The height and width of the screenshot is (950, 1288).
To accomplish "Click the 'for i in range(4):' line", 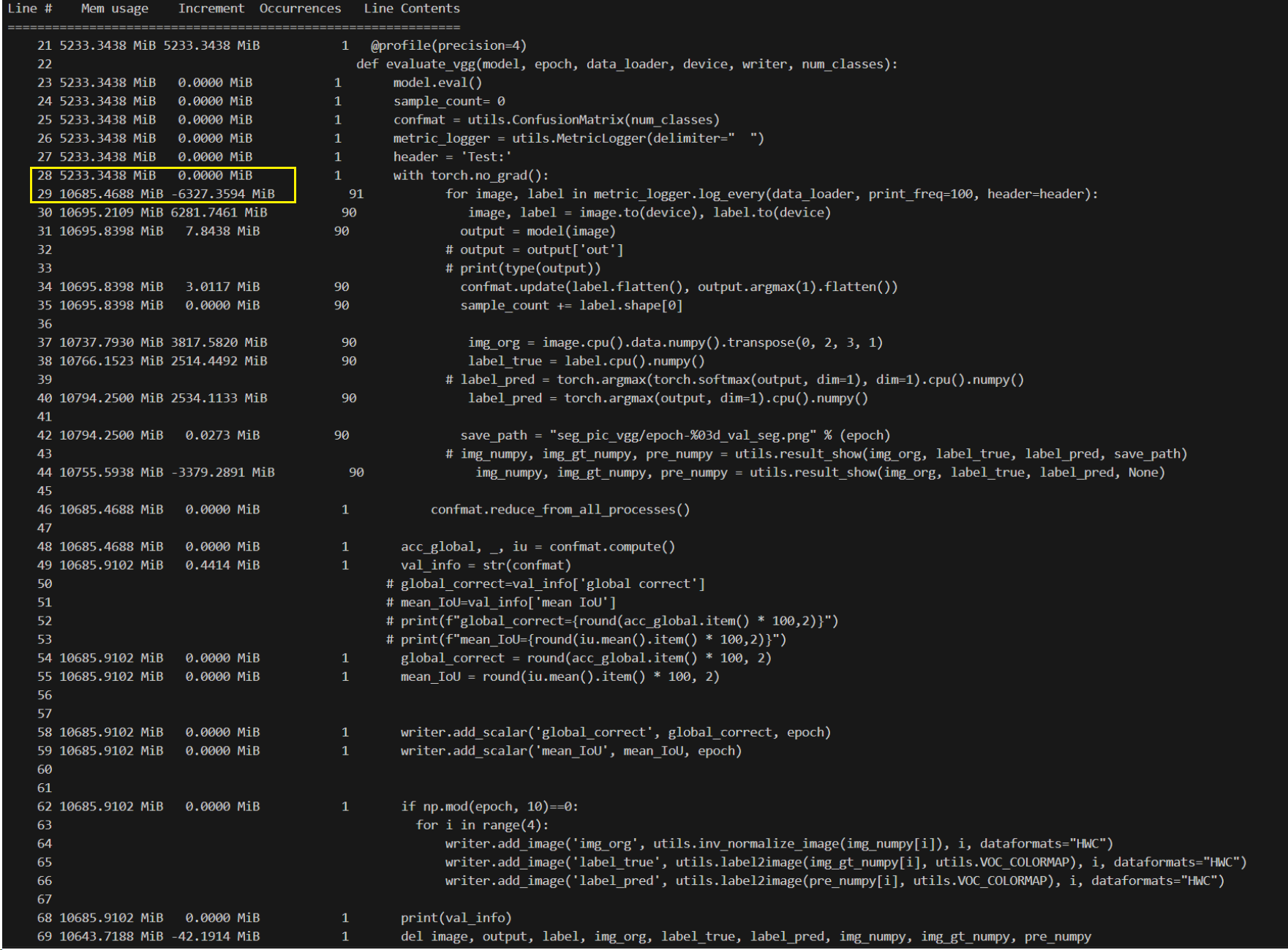I will 482,826.
